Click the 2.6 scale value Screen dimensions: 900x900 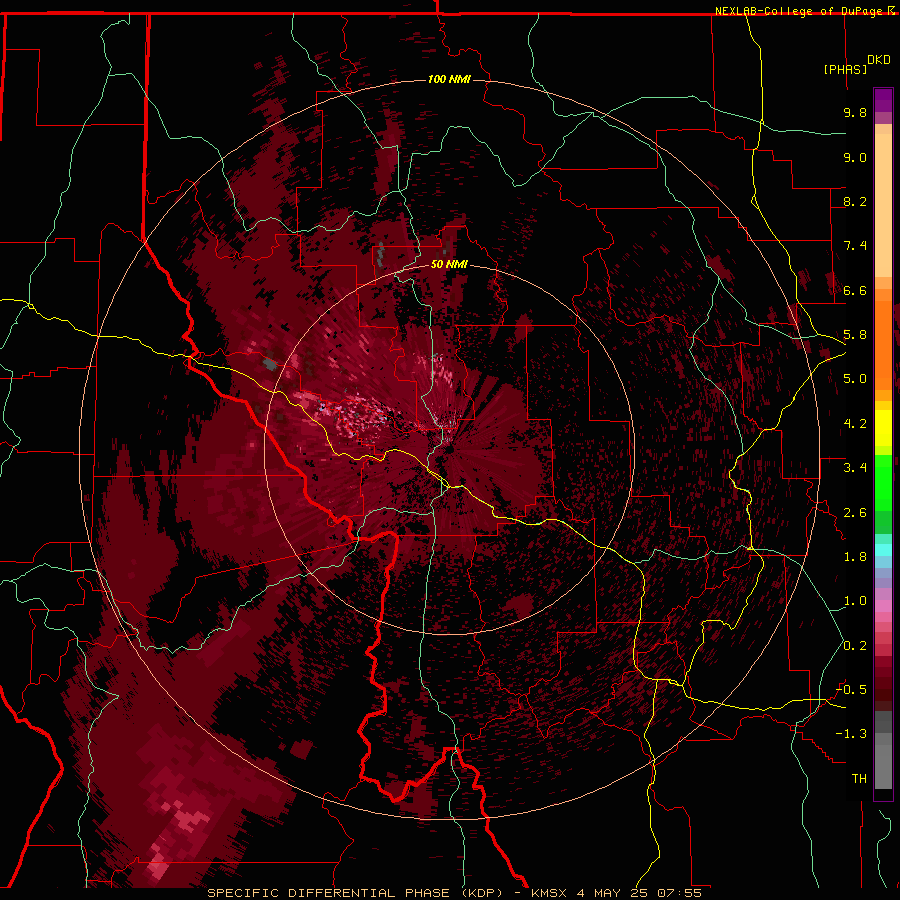[855, 513]
